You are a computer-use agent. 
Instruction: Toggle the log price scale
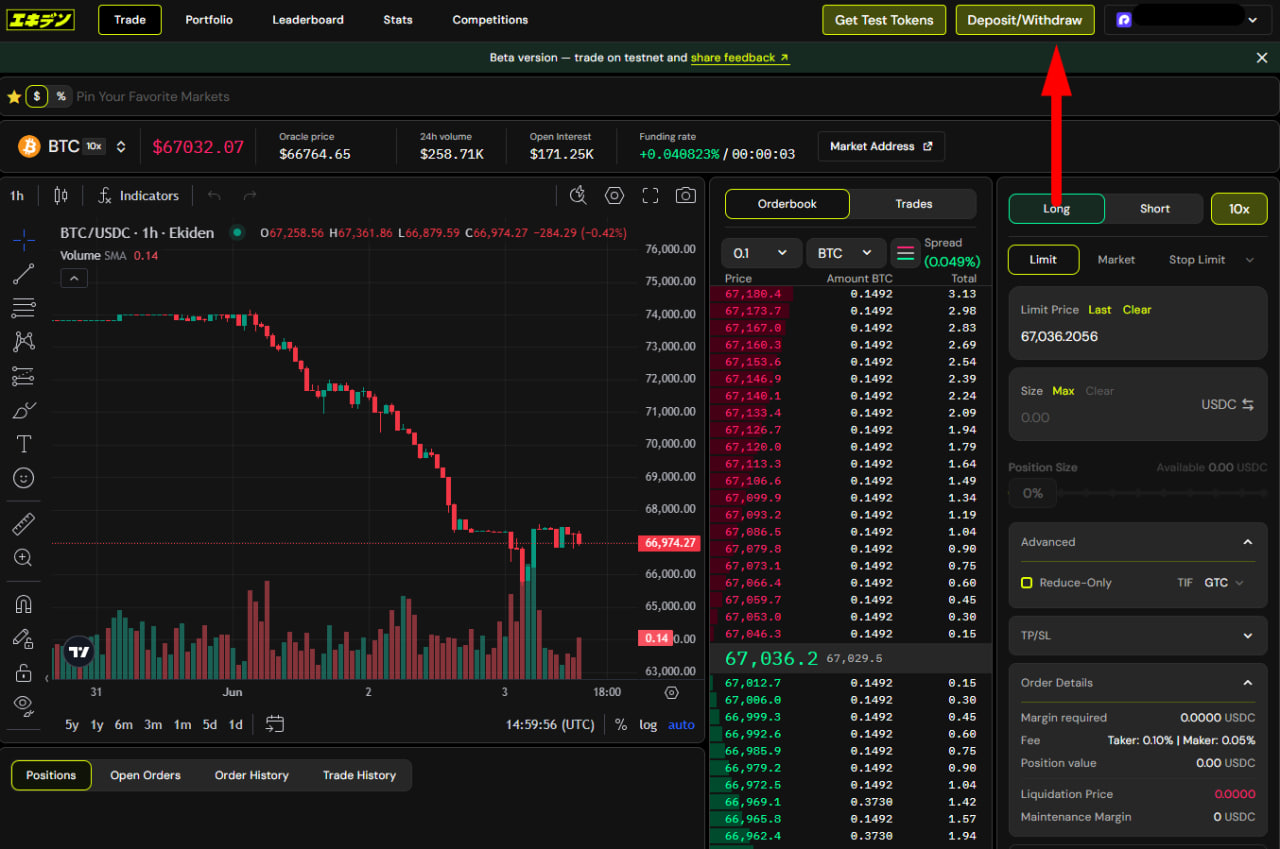(648, 725)
